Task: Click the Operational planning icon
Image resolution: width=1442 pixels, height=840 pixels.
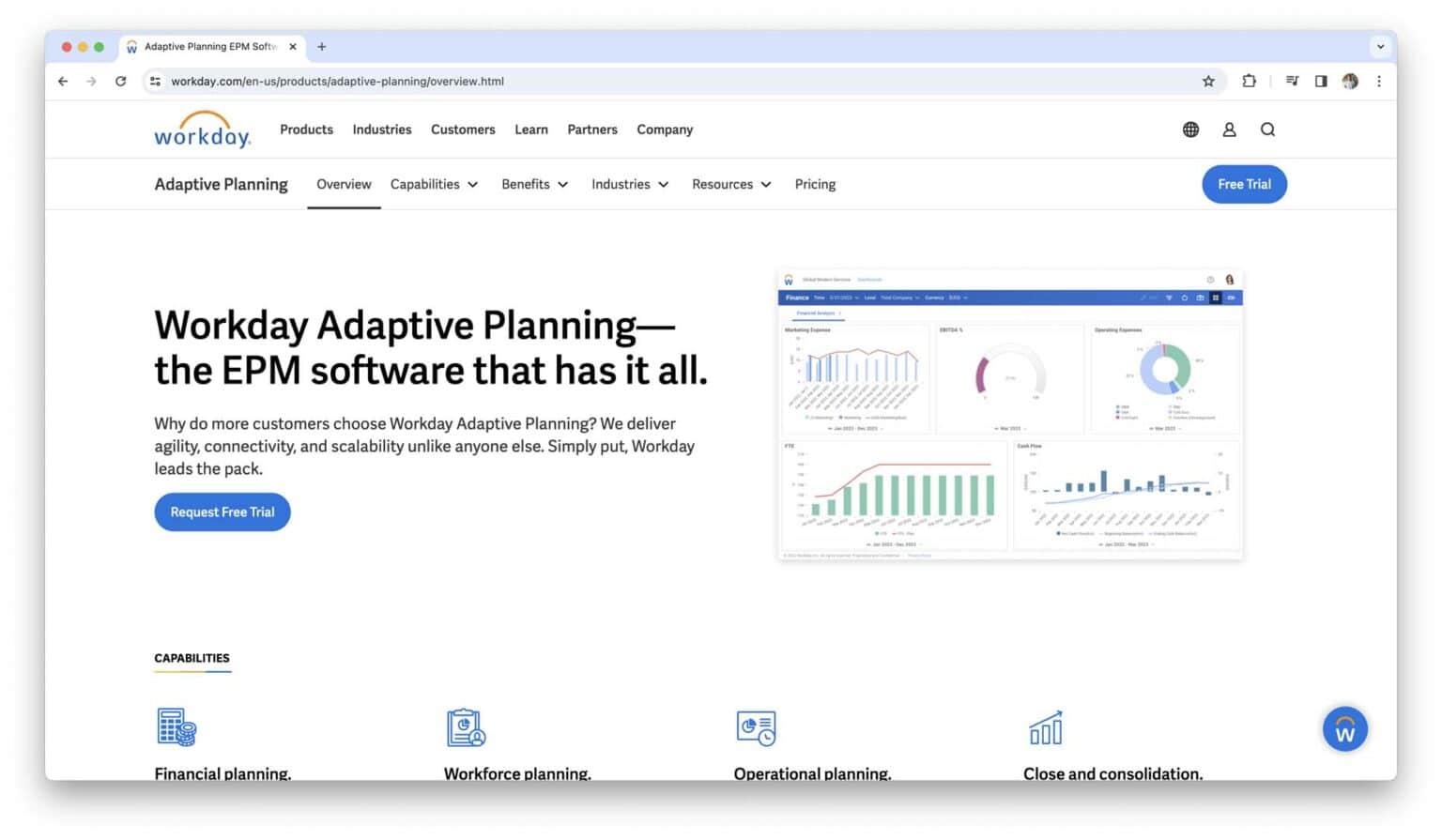Action: [756, 727]
